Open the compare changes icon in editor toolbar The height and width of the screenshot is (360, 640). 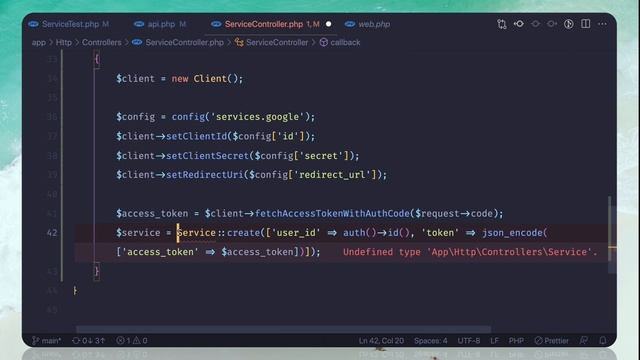pos(502,24)
